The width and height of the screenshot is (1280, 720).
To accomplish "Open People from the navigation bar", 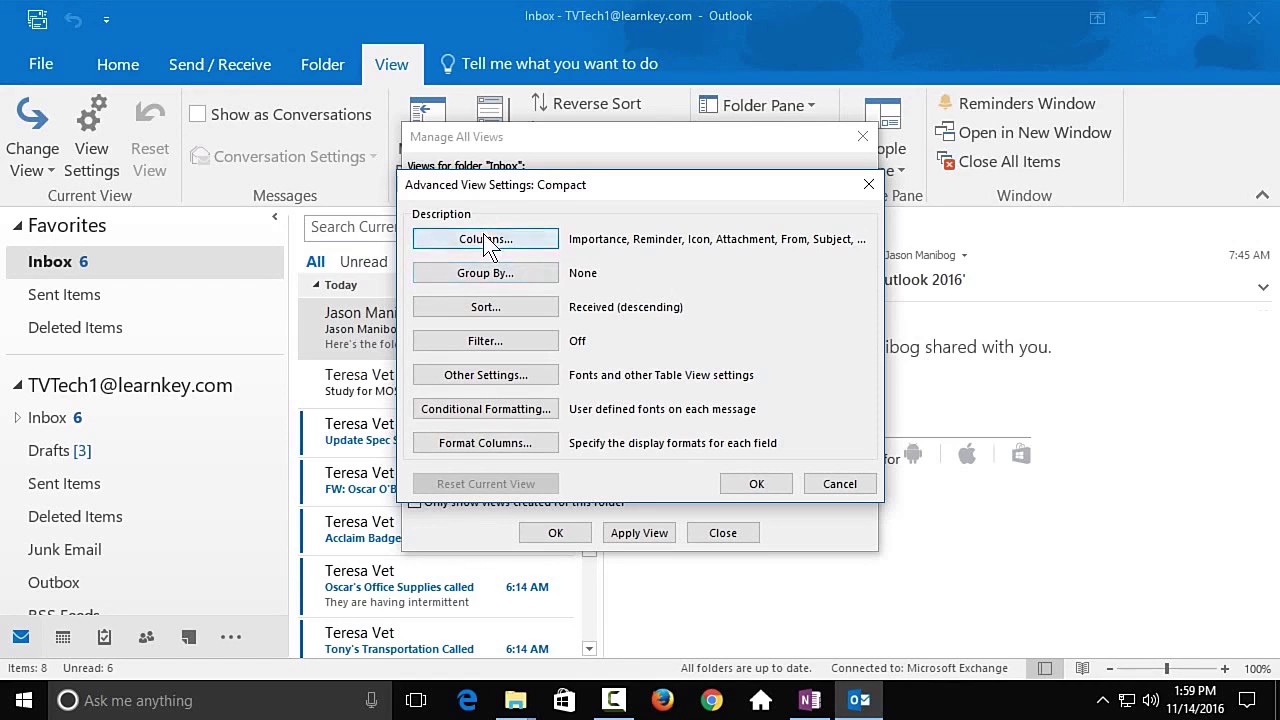I will [x=146, y=637].
